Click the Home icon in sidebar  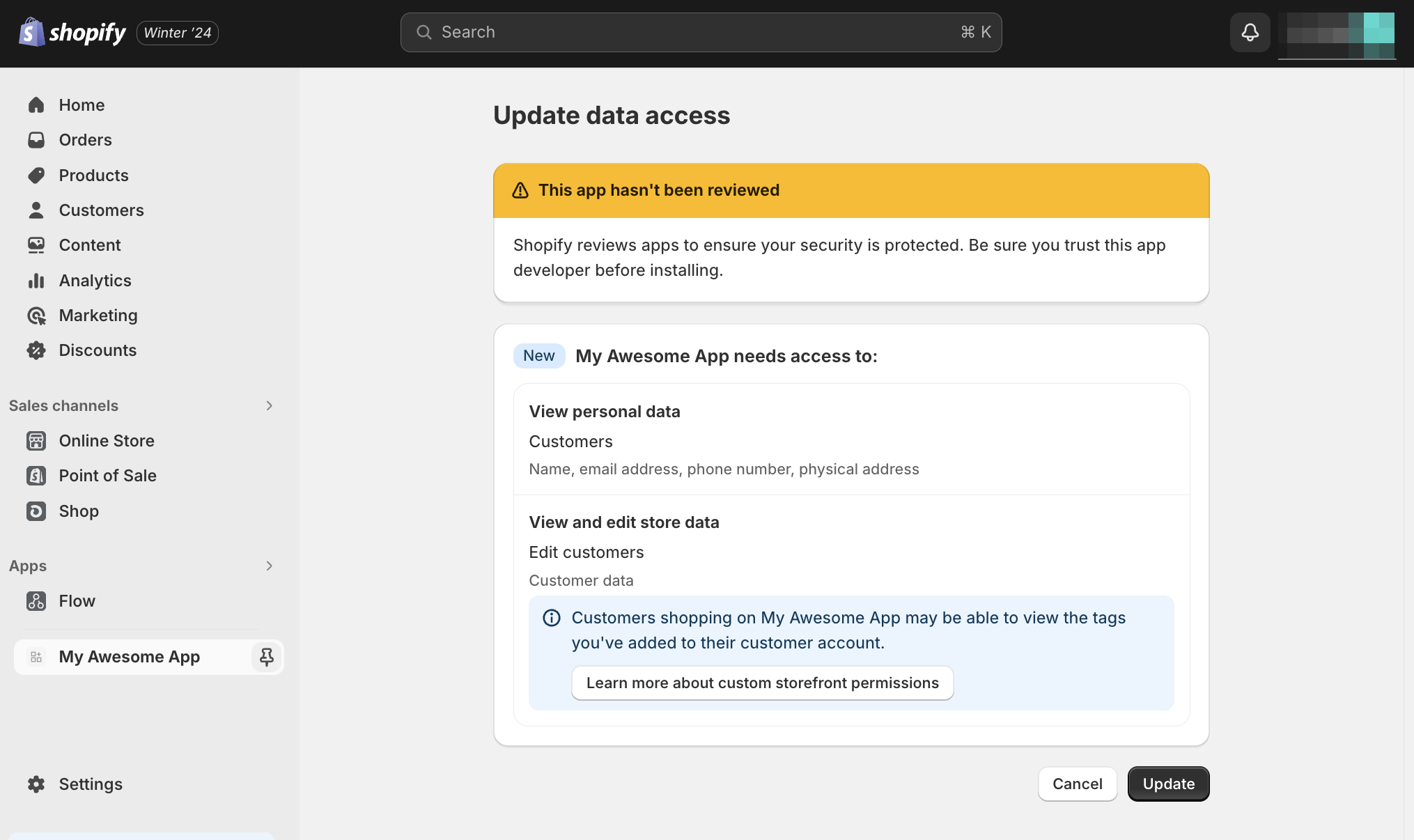[36, 105]
